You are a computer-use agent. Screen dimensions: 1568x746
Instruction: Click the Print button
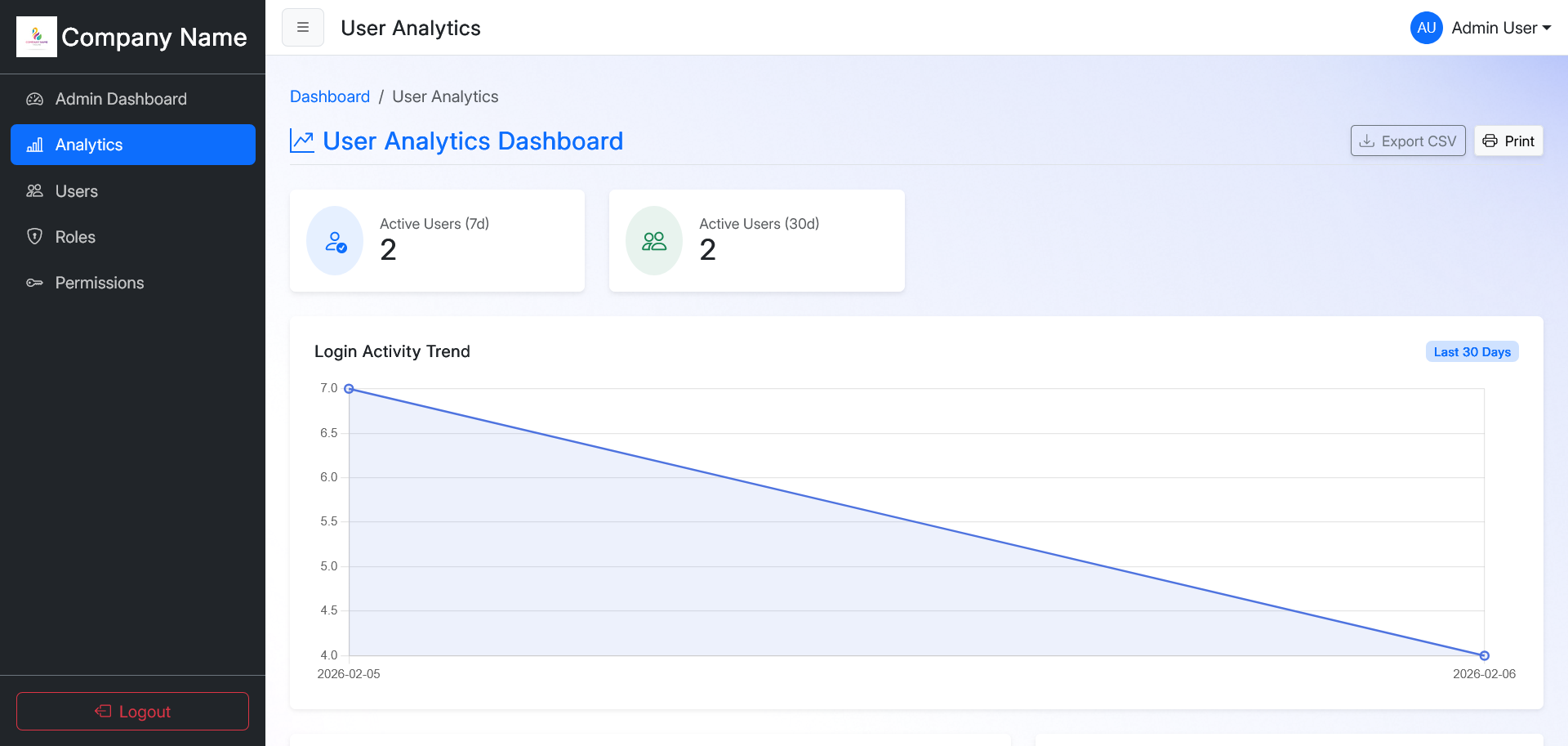pyautogui.click(x=1508, y=141)
